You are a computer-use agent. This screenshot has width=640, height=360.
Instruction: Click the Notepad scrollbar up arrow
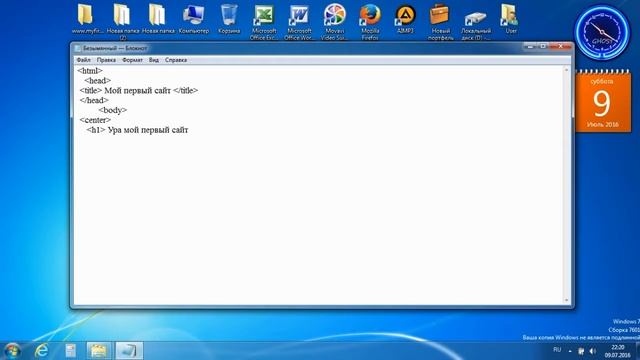[x=567, y=70]
